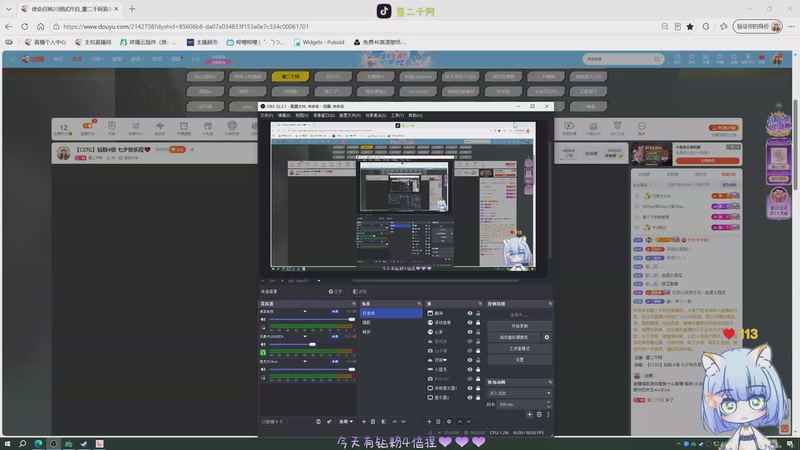This screenshot has height=450, width=800.
Task: Undock the Controls panel using its header icon
Action: point(550,304)
